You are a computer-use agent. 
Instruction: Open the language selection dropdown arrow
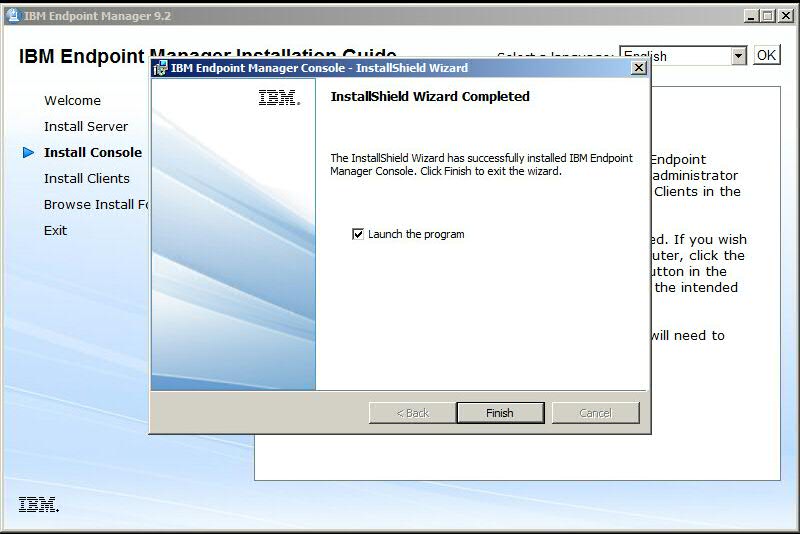pos(739,56)
